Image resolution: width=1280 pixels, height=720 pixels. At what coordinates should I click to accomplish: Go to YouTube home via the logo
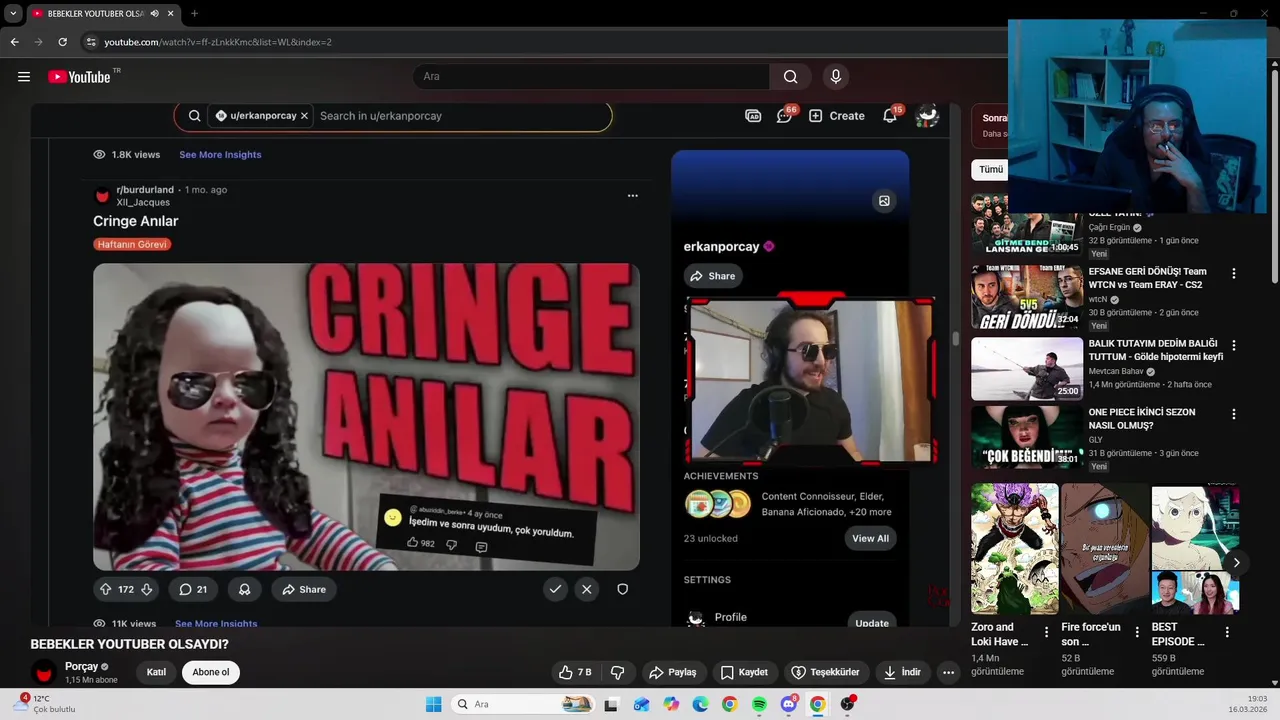(x=79, y=77)
